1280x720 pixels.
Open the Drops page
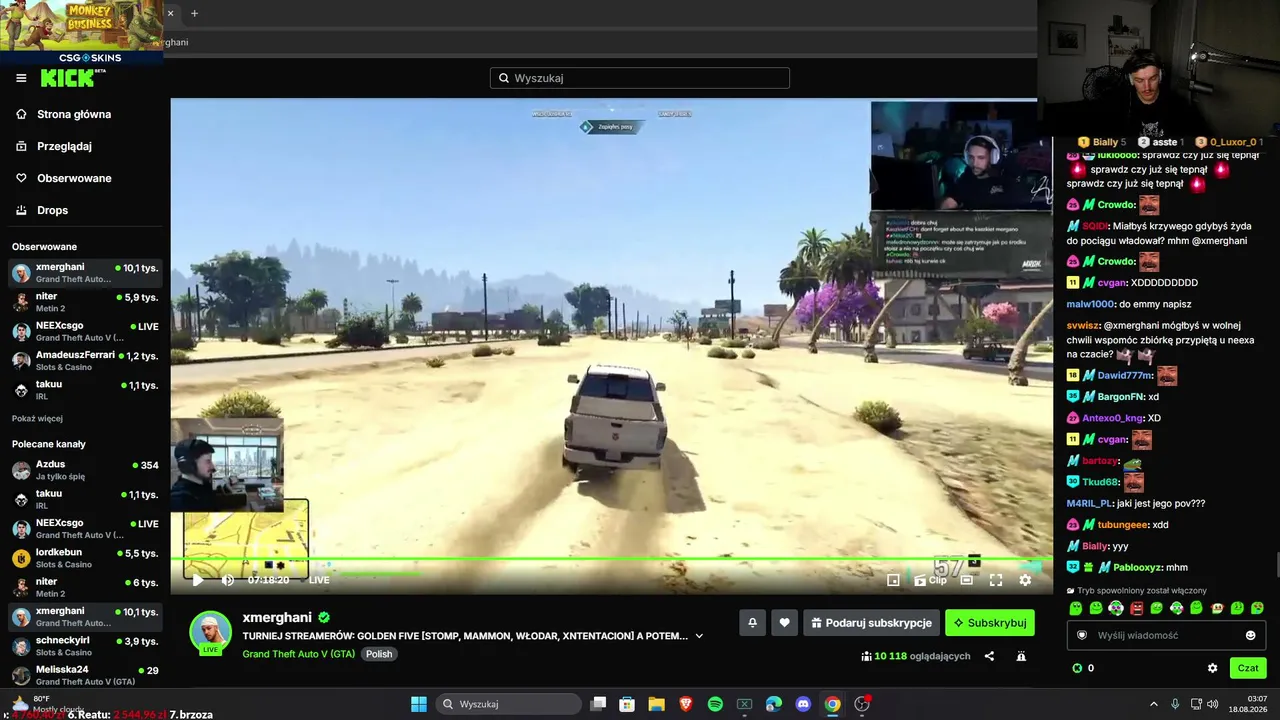pos(53,210)
